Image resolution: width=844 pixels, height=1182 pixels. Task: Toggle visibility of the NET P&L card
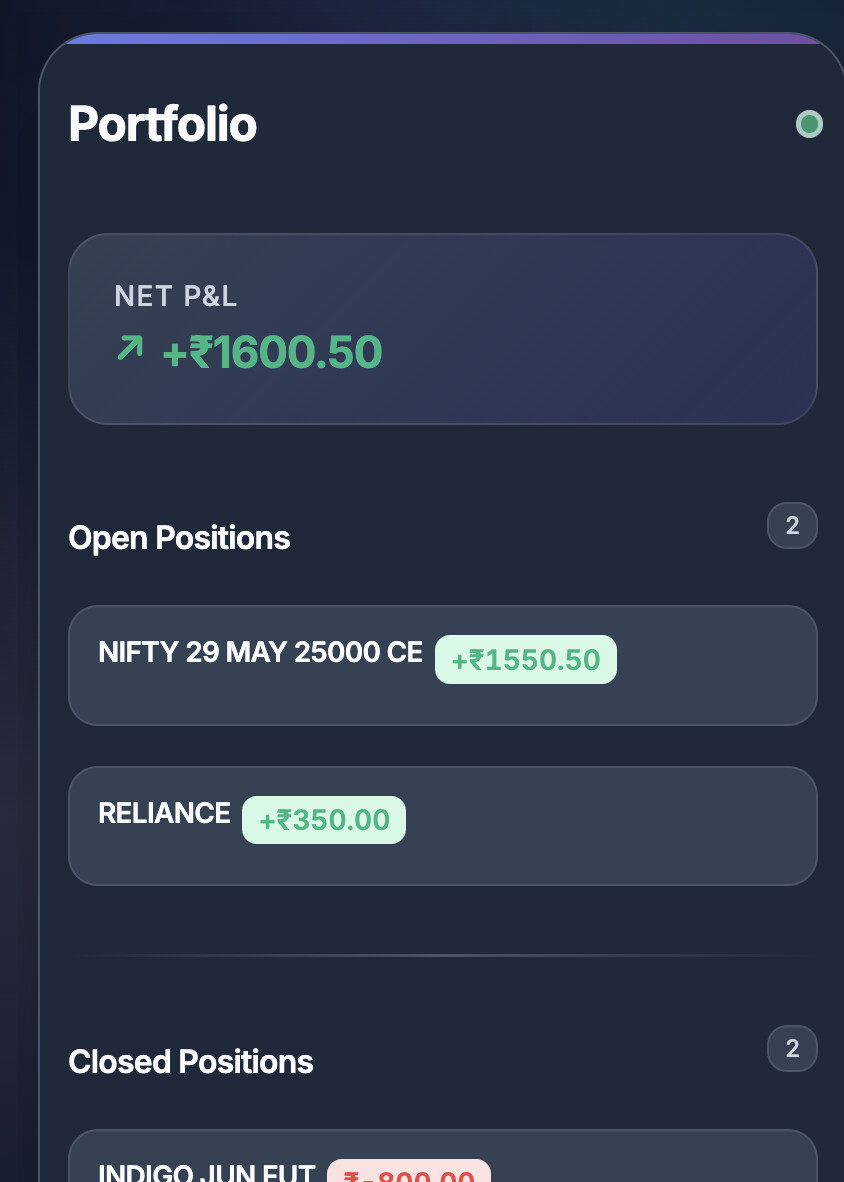(x=443, y=328)
